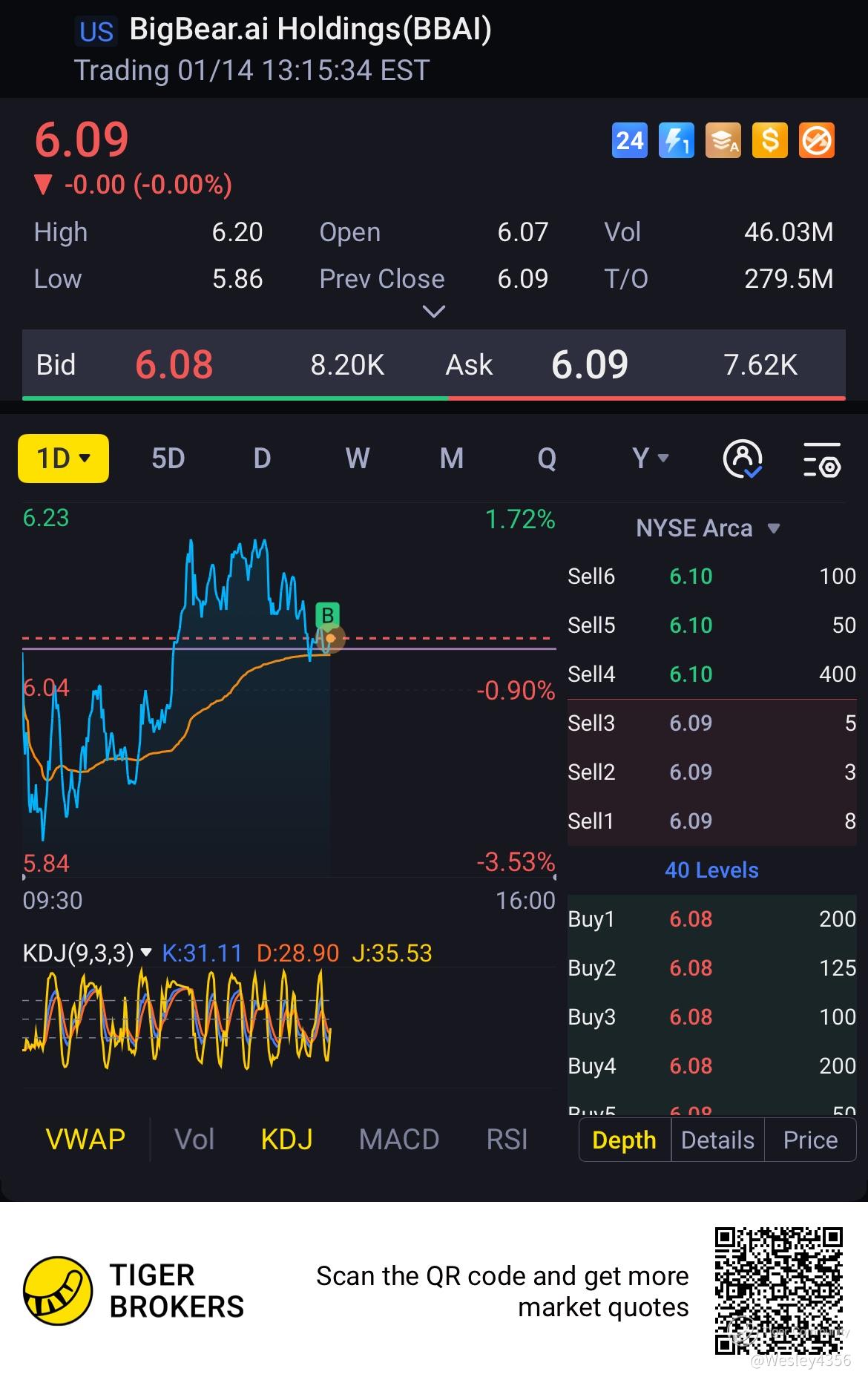The image size is (868, 1380).
Task: Open chart settings list icon
Action: coord(822,459)
